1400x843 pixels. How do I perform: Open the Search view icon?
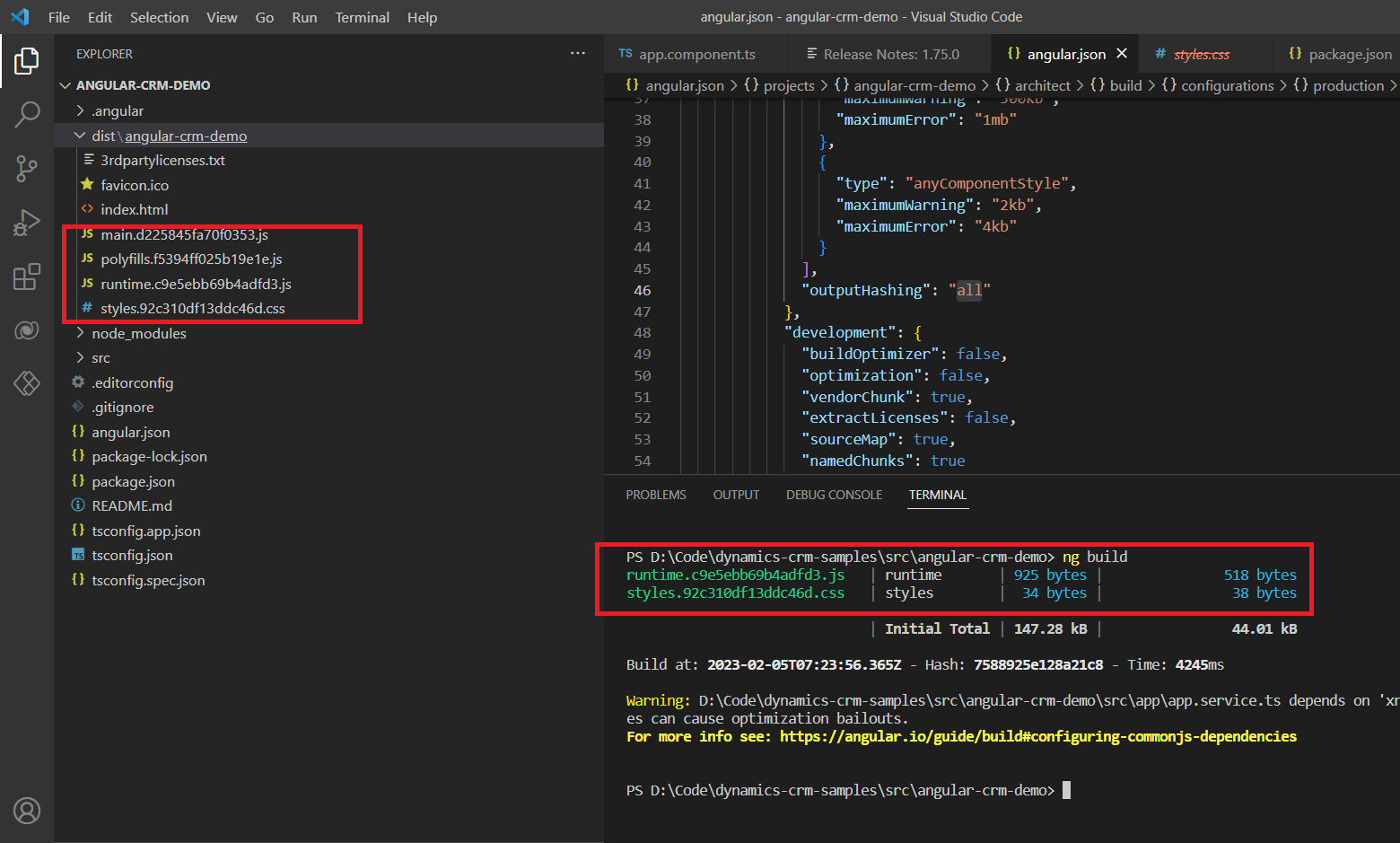tap(27, 114)
